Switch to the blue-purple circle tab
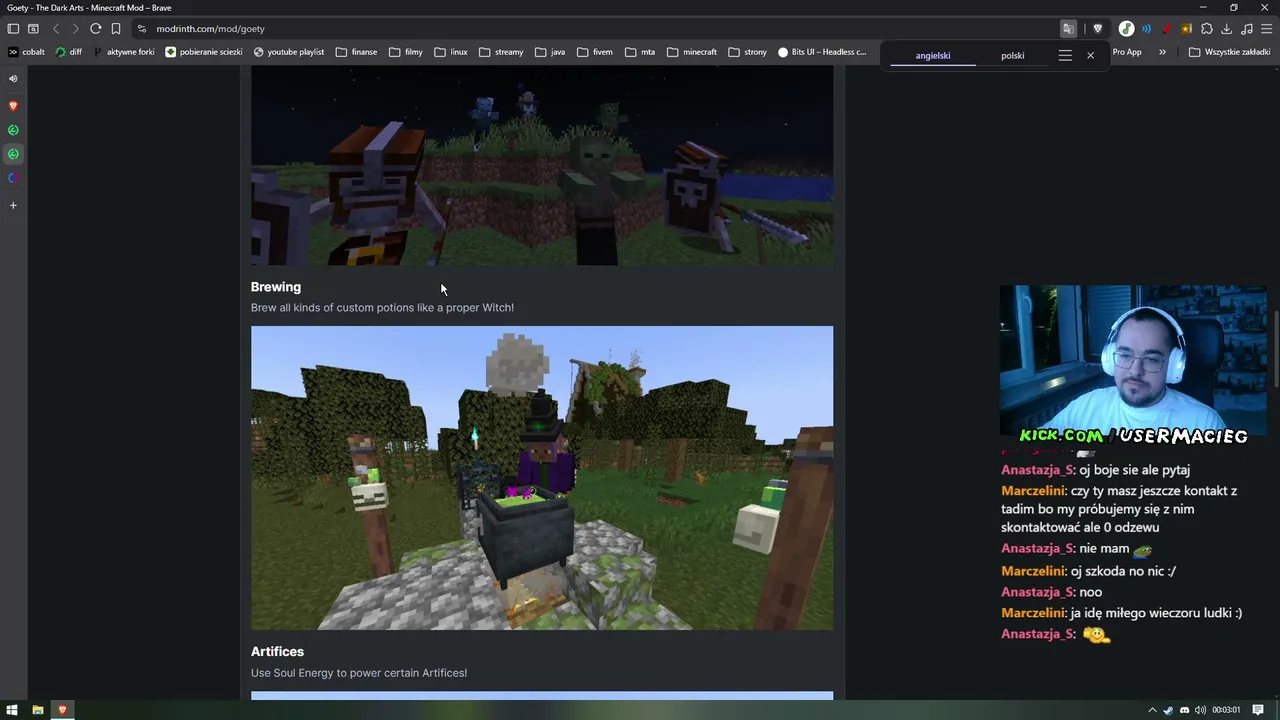1280x720 pixels. [x=13, y=178]
